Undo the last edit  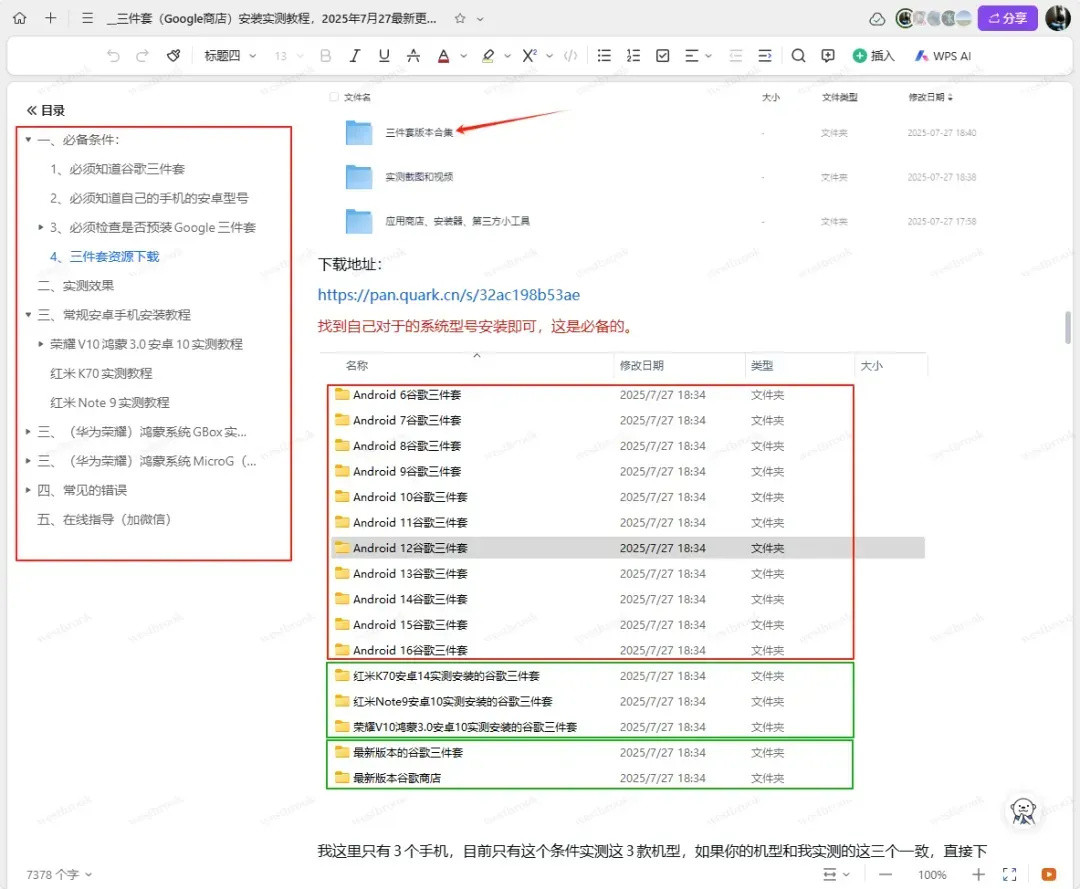click(113, 56)
